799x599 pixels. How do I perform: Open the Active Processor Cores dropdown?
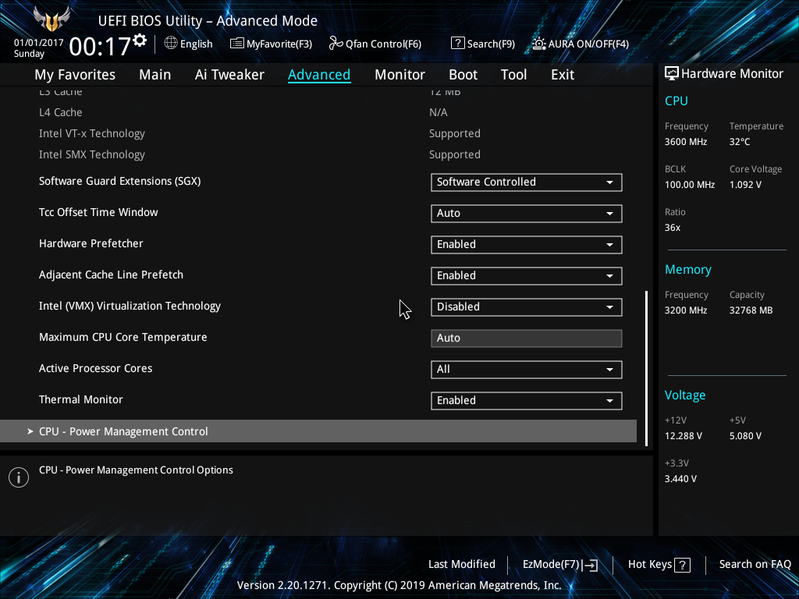[x=526, y=369]
